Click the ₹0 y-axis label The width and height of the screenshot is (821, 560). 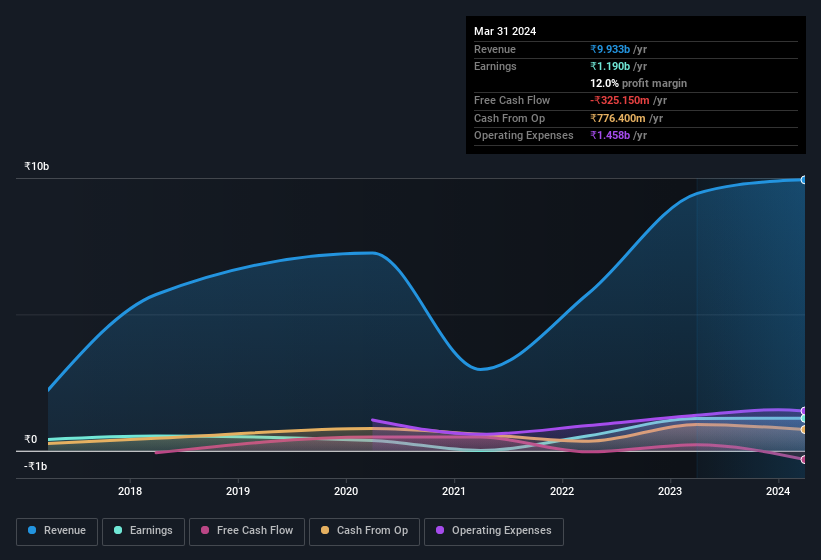coord(31,439)
